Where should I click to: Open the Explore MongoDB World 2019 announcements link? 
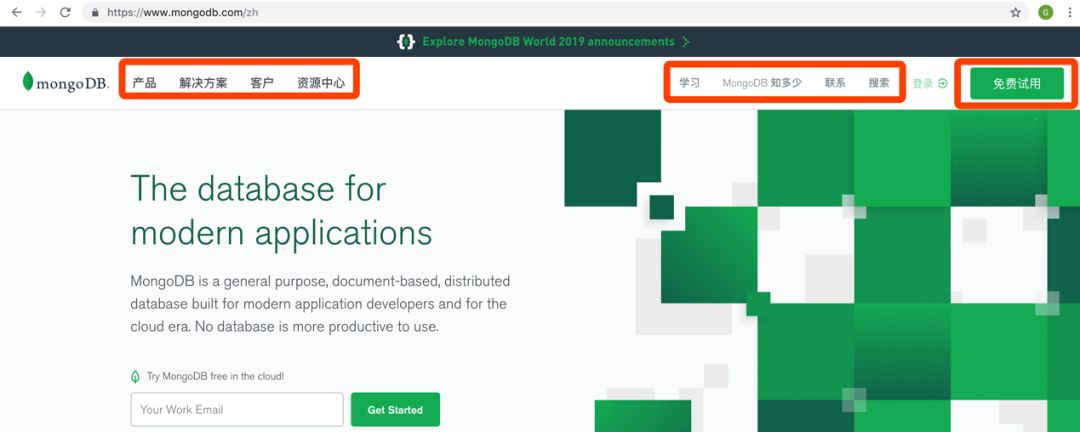pos(548,42)
